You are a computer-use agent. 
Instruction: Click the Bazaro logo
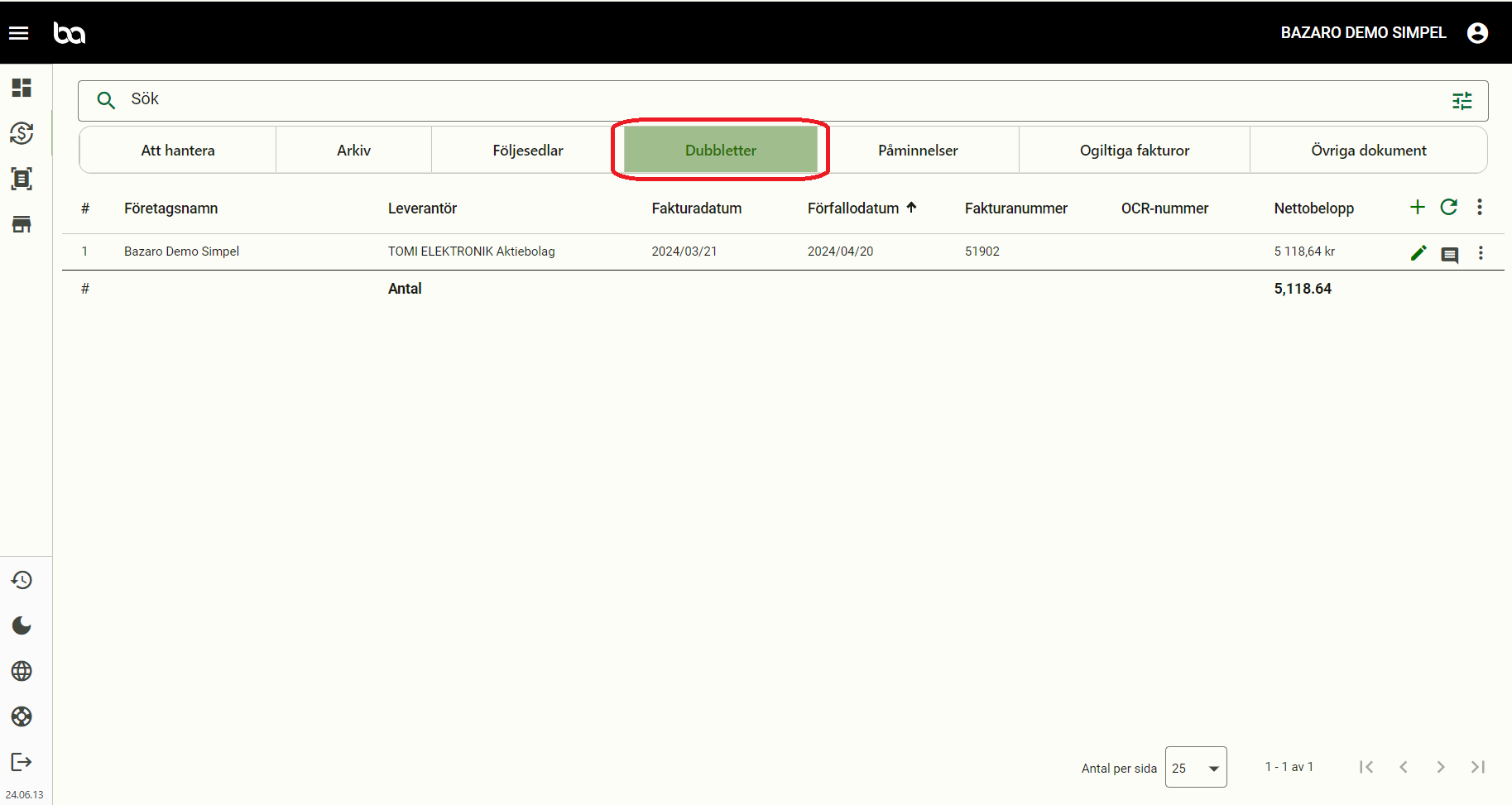[70, 33]
